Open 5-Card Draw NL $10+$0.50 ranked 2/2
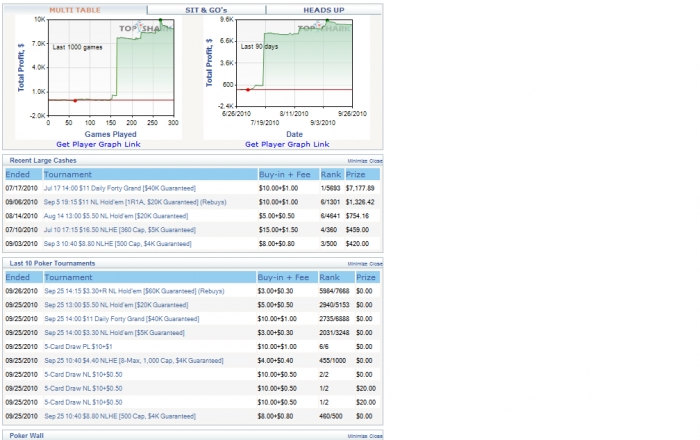This screenshot has width=700, height=440. pyautogui.click(x=83, y=374)
